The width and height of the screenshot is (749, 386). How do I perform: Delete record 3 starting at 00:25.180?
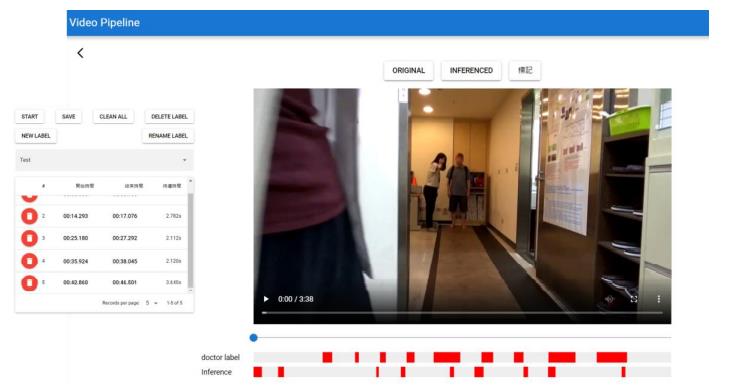[x=29, y=238]
